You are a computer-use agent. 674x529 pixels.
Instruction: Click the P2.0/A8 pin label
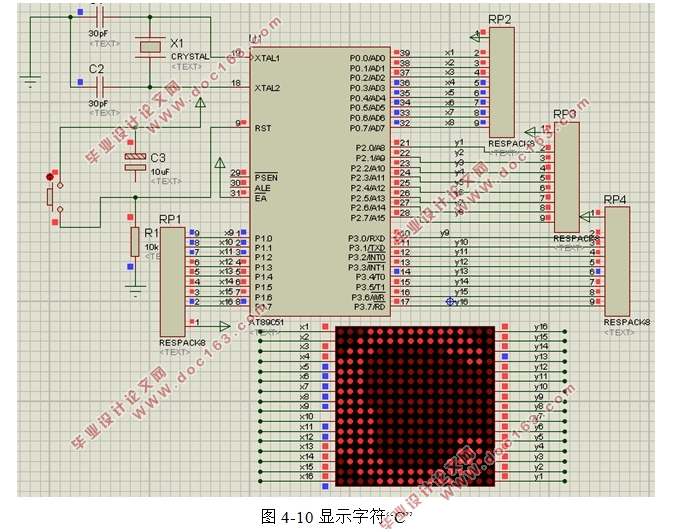370,148
